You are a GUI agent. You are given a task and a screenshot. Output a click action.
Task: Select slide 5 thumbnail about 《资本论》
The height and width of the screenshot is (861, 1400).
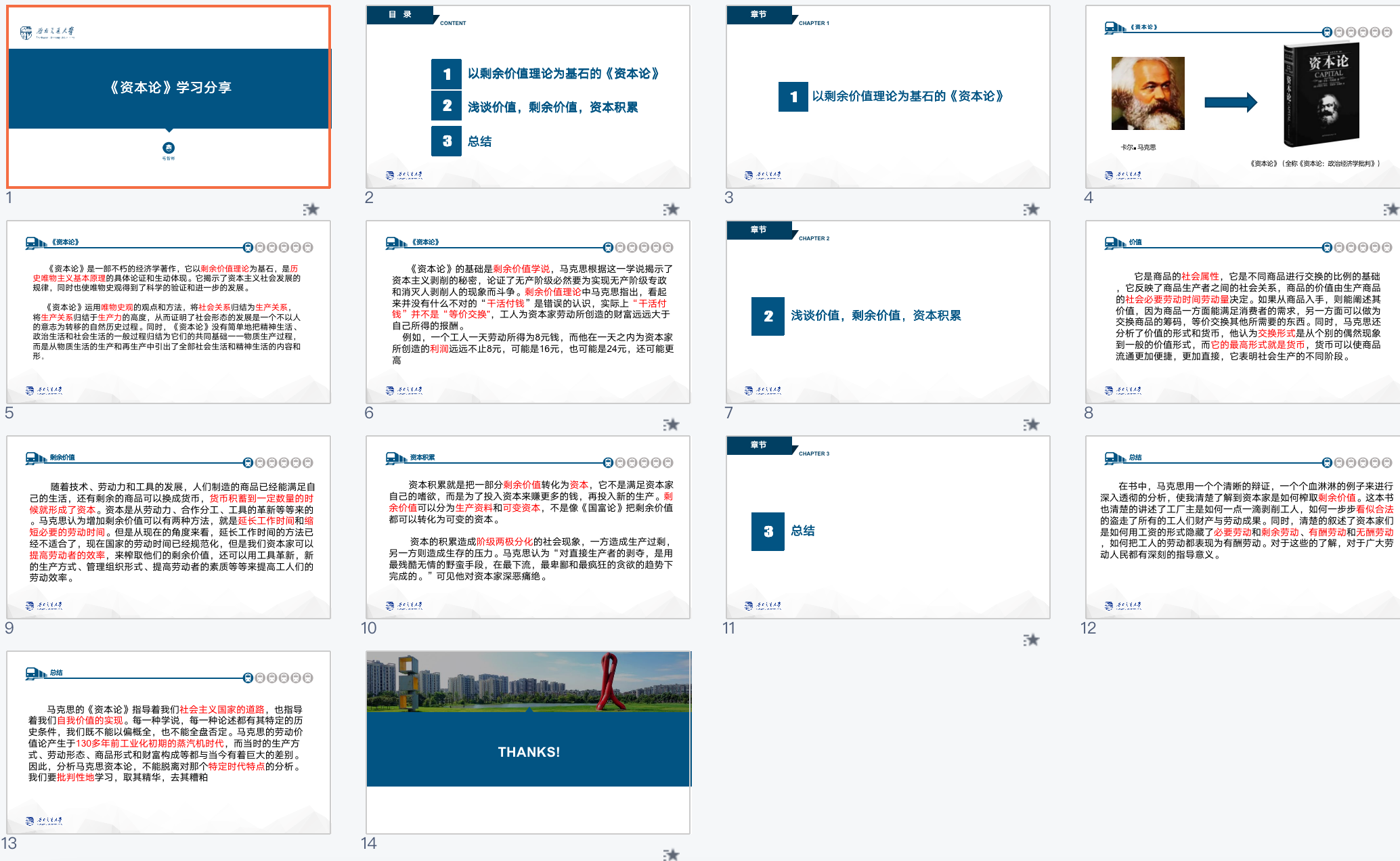tap(169, 312)
